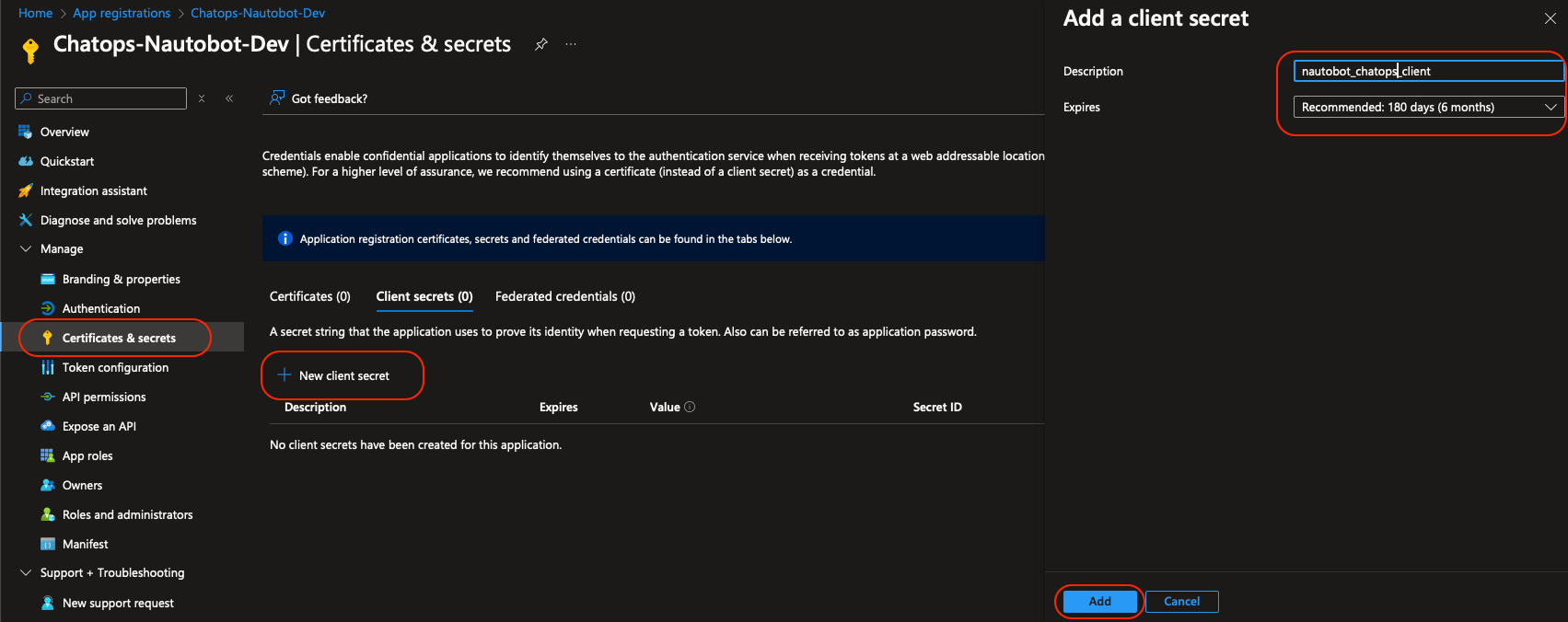Click the App roles grid icon

tap(48, 455)
